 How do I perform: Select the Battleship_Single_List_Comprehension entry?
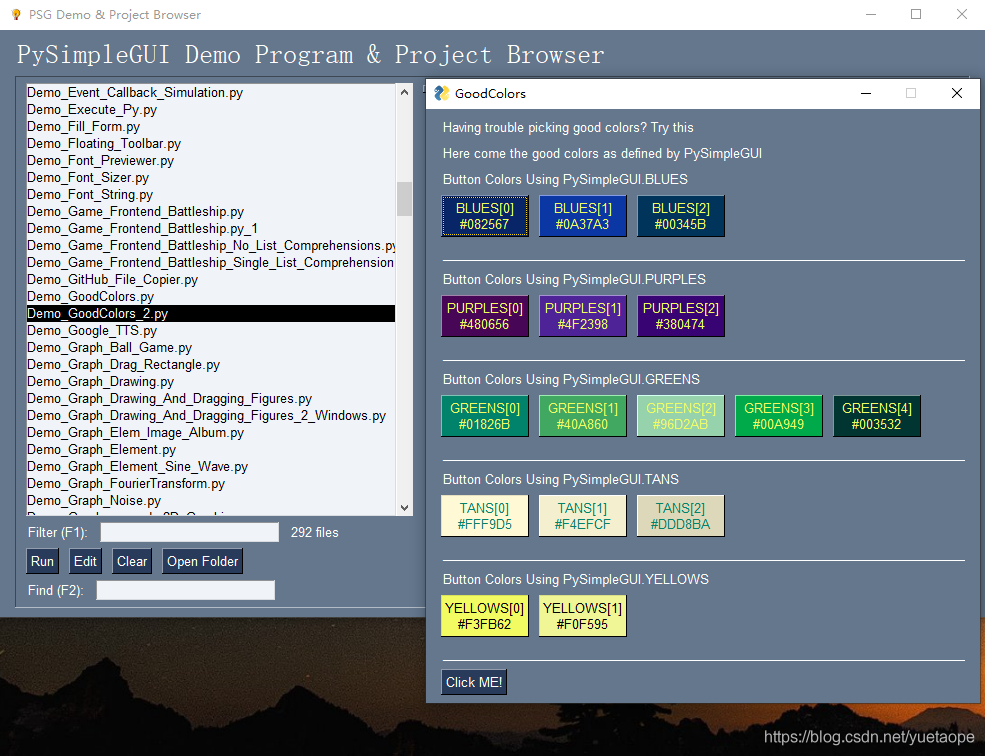point(210,262)
